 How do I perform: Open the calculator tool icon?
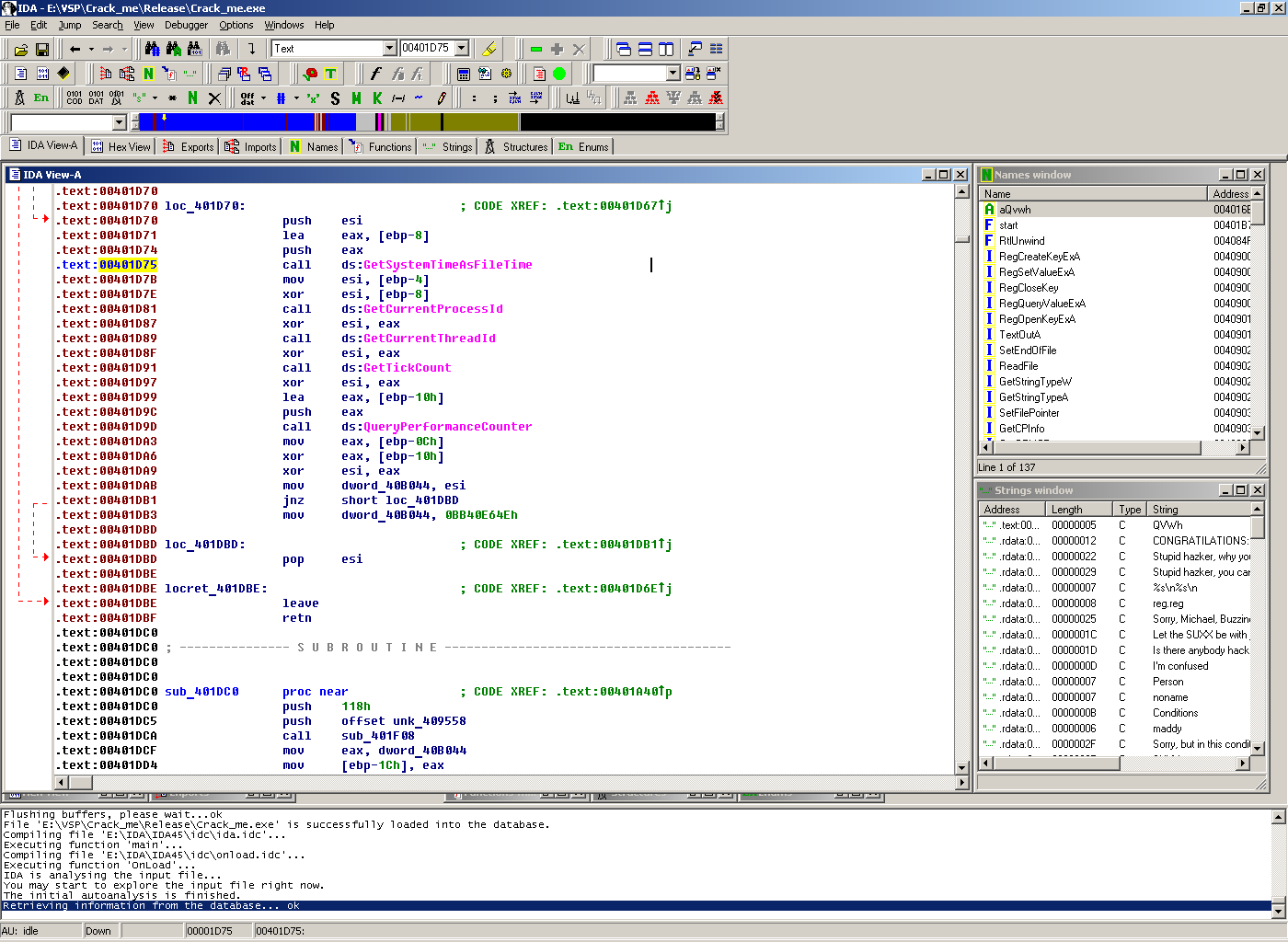(x=464, y=75)
